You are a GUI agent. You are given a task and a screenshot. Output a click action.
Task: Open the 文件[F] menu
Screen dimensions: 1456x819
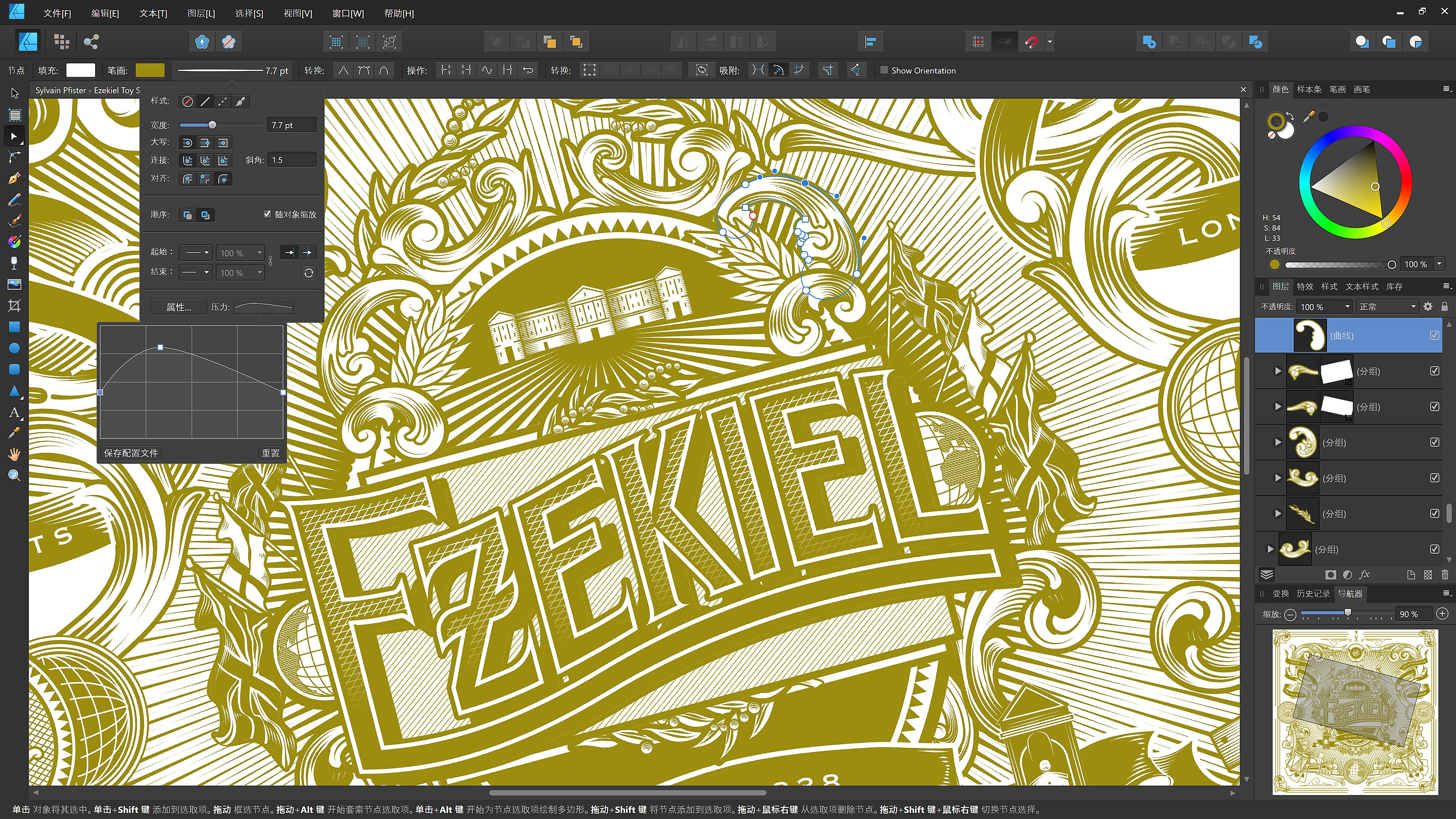point(57,13)
